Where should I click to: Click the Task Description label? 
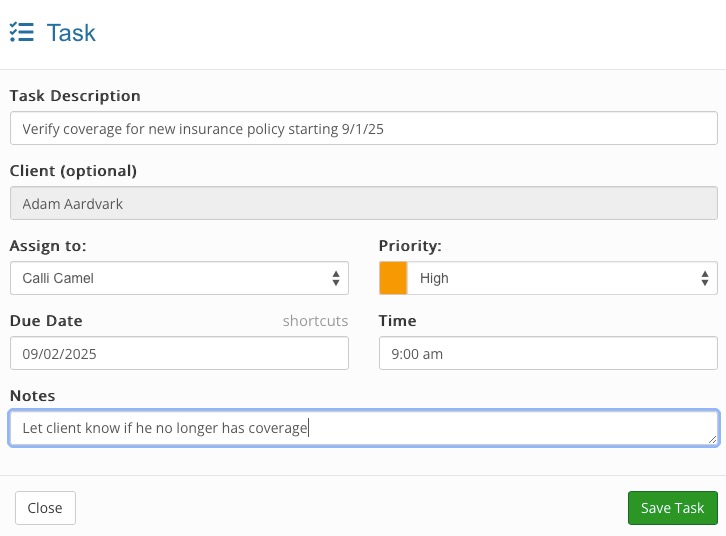[x=75, y=96]
